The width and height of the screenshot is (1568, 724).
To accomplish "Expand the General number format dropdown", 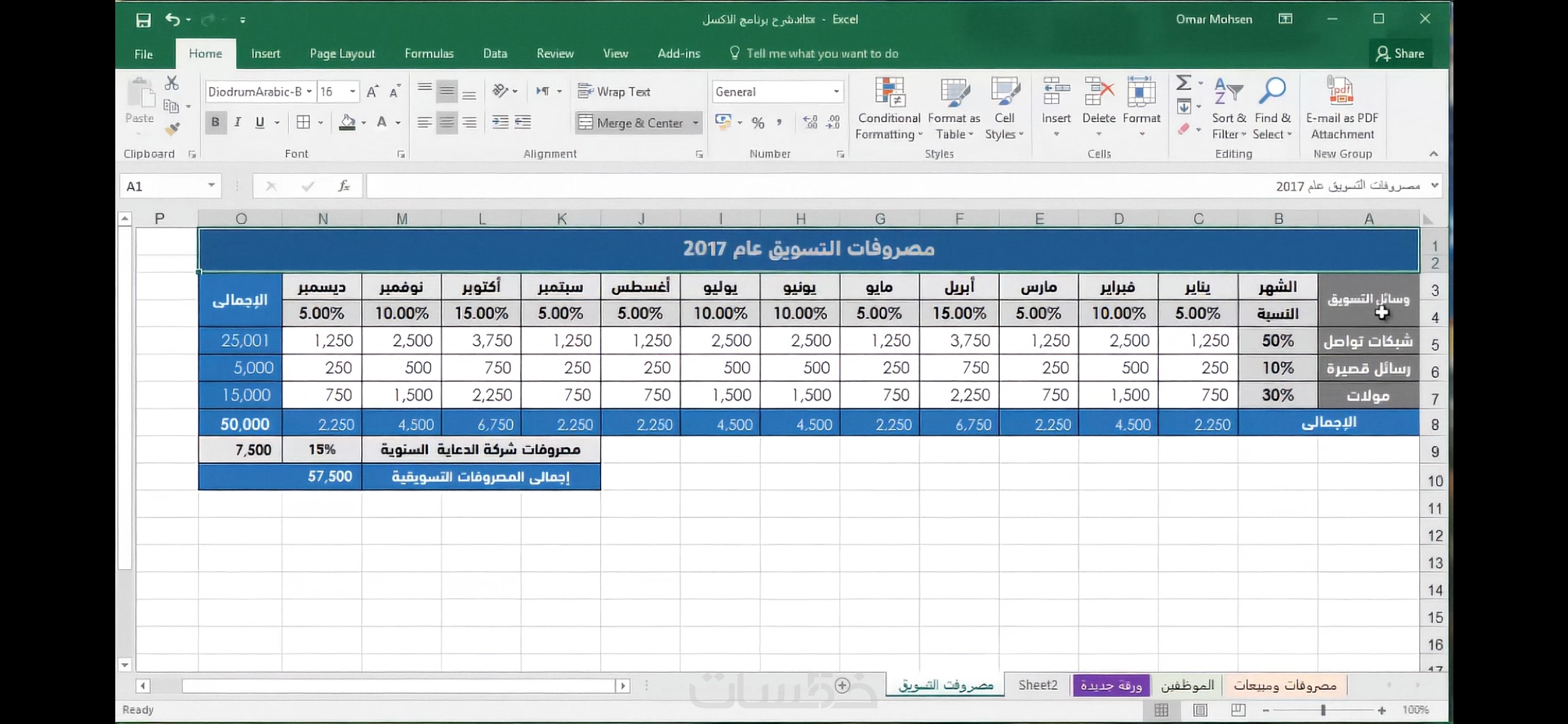I will [836, 92].
